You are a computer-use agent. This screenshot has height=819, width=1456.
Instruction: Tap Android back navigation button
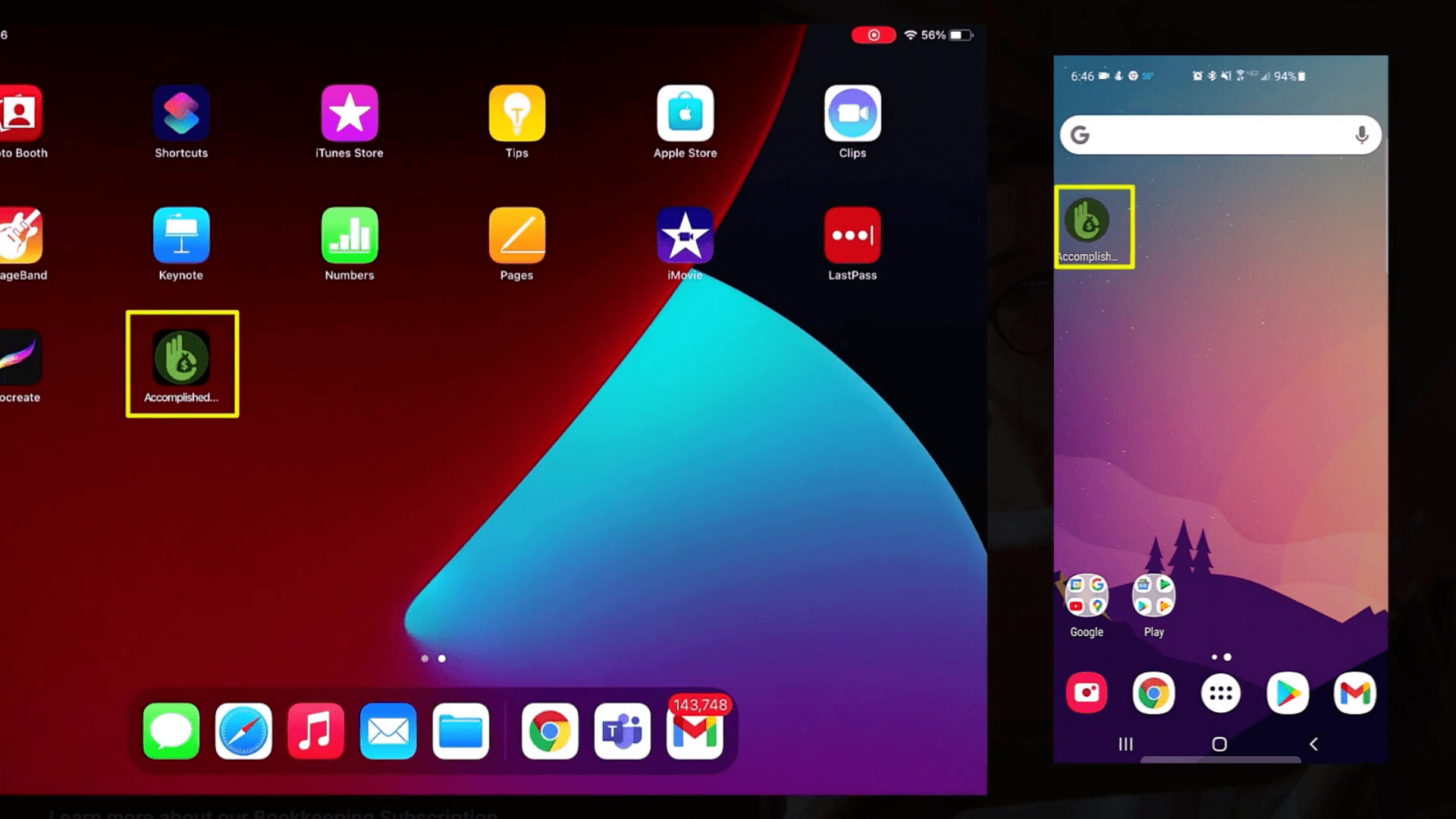(1314, 744)
